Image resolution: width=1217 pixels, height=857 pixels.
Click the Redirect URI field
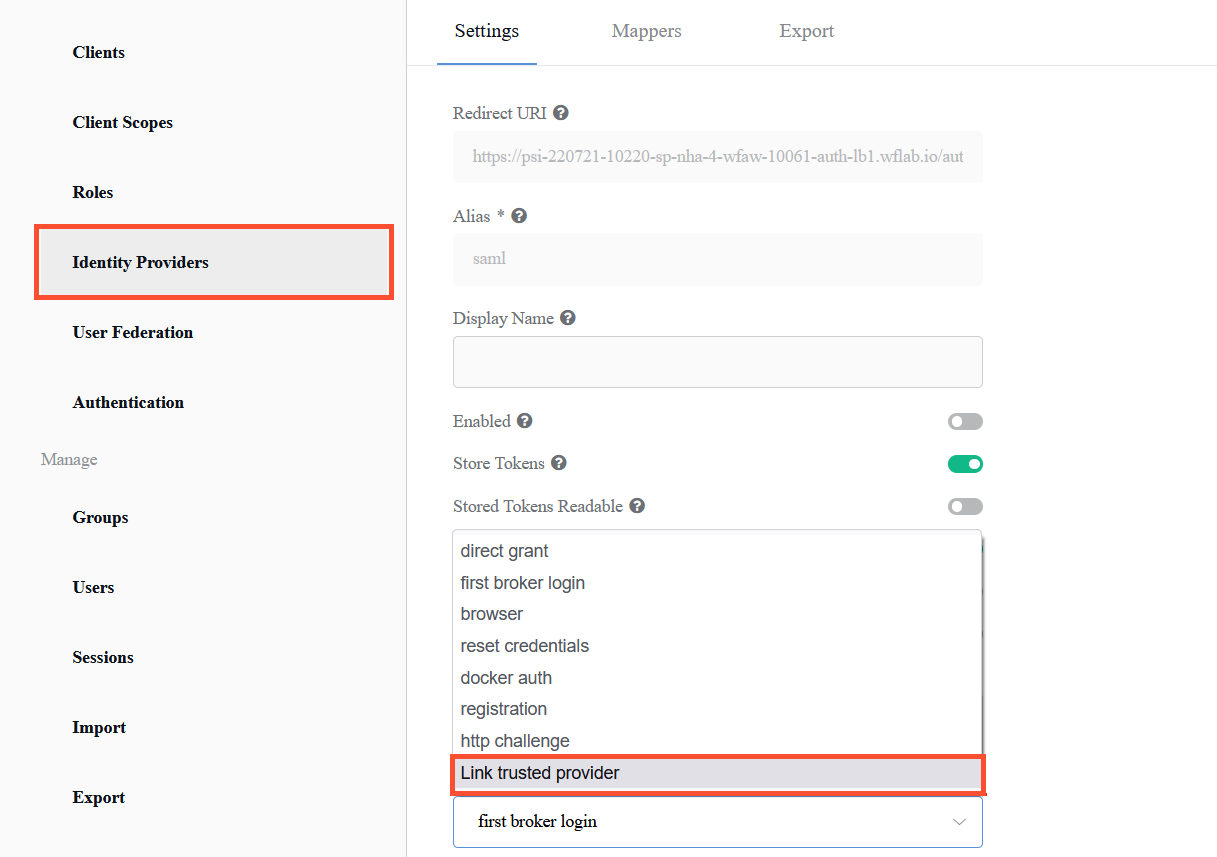click(717, 157)
